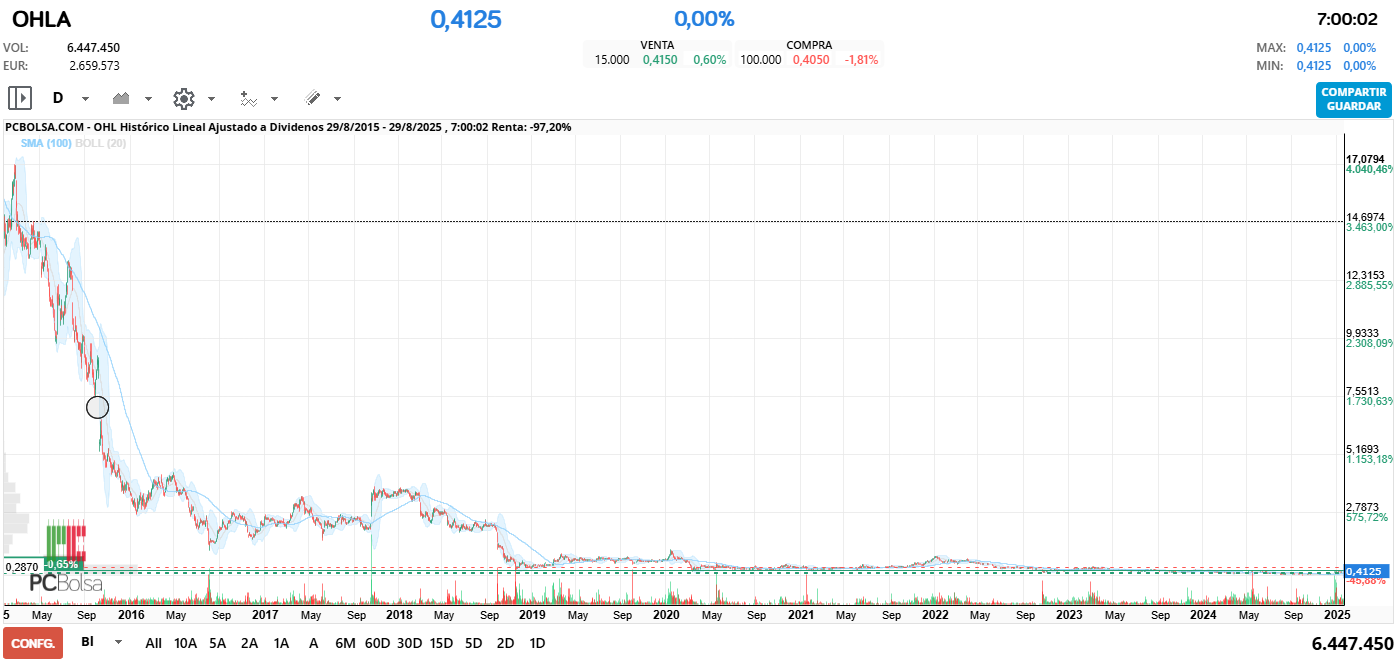Click the time 7:00:02 in header
1396x663 pixels.
pos(1347,19)
